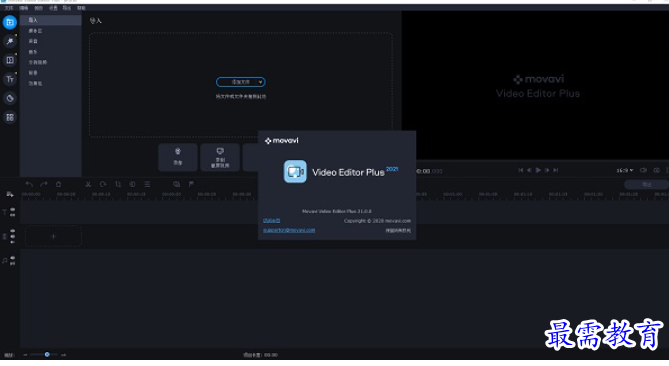Select the Crop tool in timeline toolbar
The image size is (669, 366).
point(118,184)
